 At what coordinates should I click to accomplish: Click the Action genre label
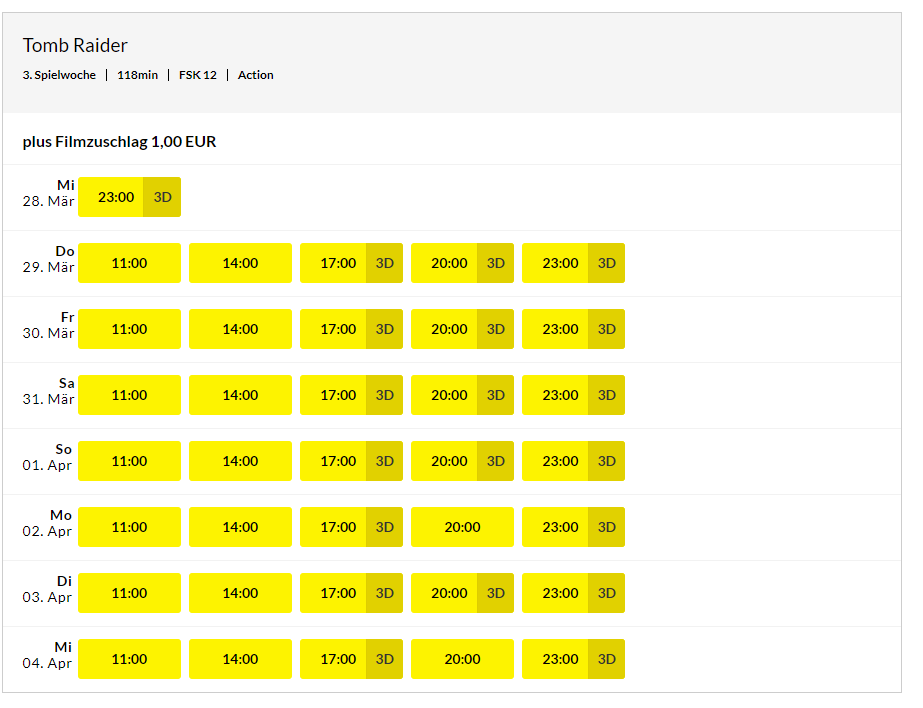coord(255,75)
